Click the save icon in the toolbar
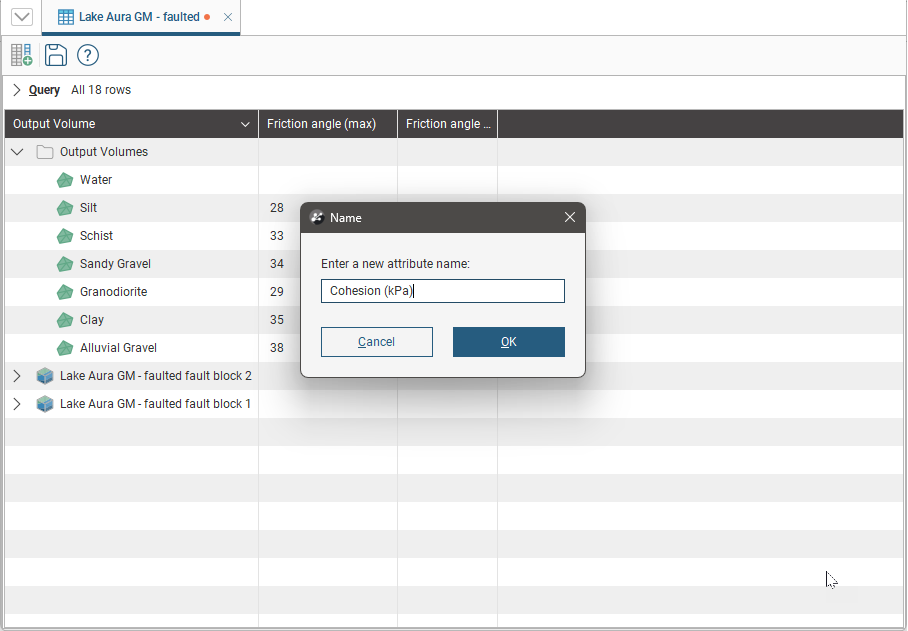This screenshot has width=908, height=631. click(x=56, y=55)
